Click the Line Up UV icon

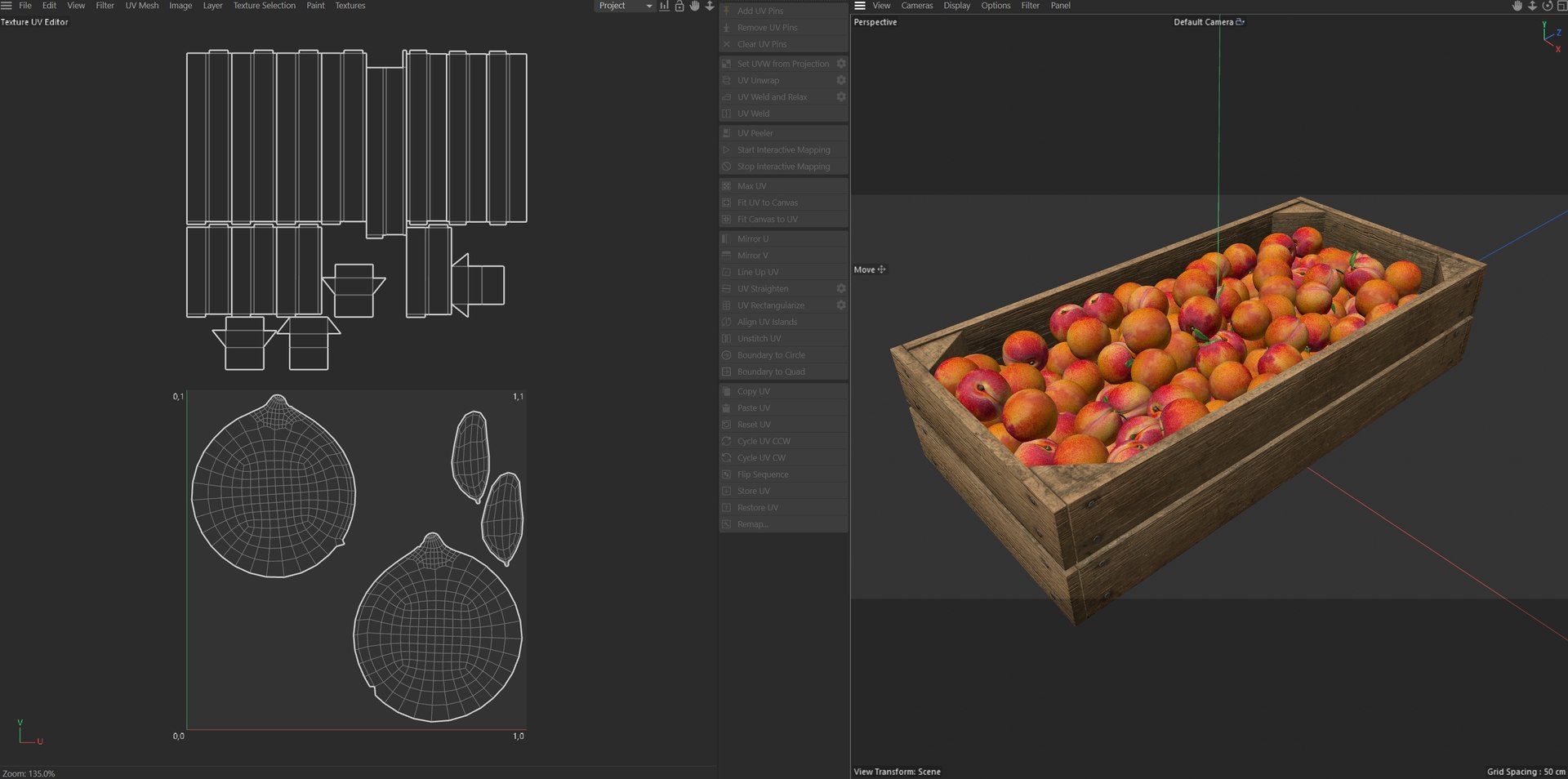(726, 272)
